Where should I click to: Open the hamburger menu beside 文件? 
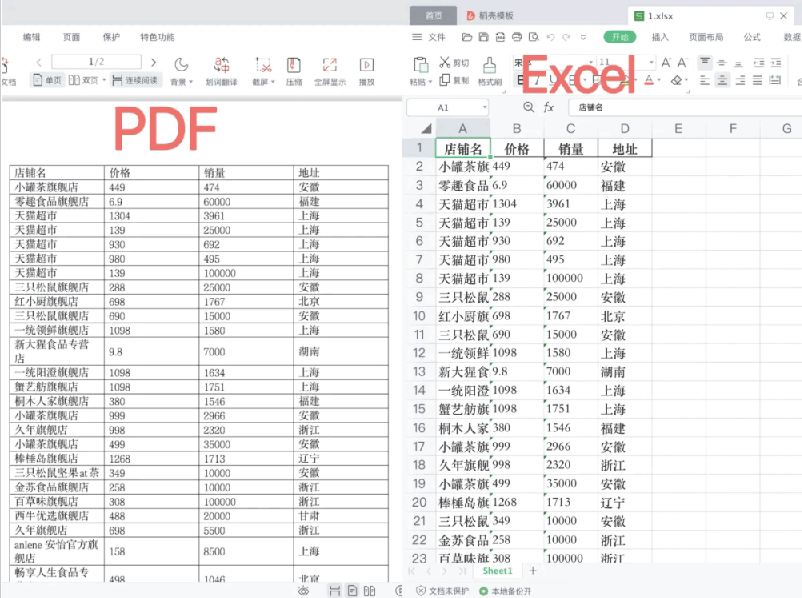[x=417, y=37]
